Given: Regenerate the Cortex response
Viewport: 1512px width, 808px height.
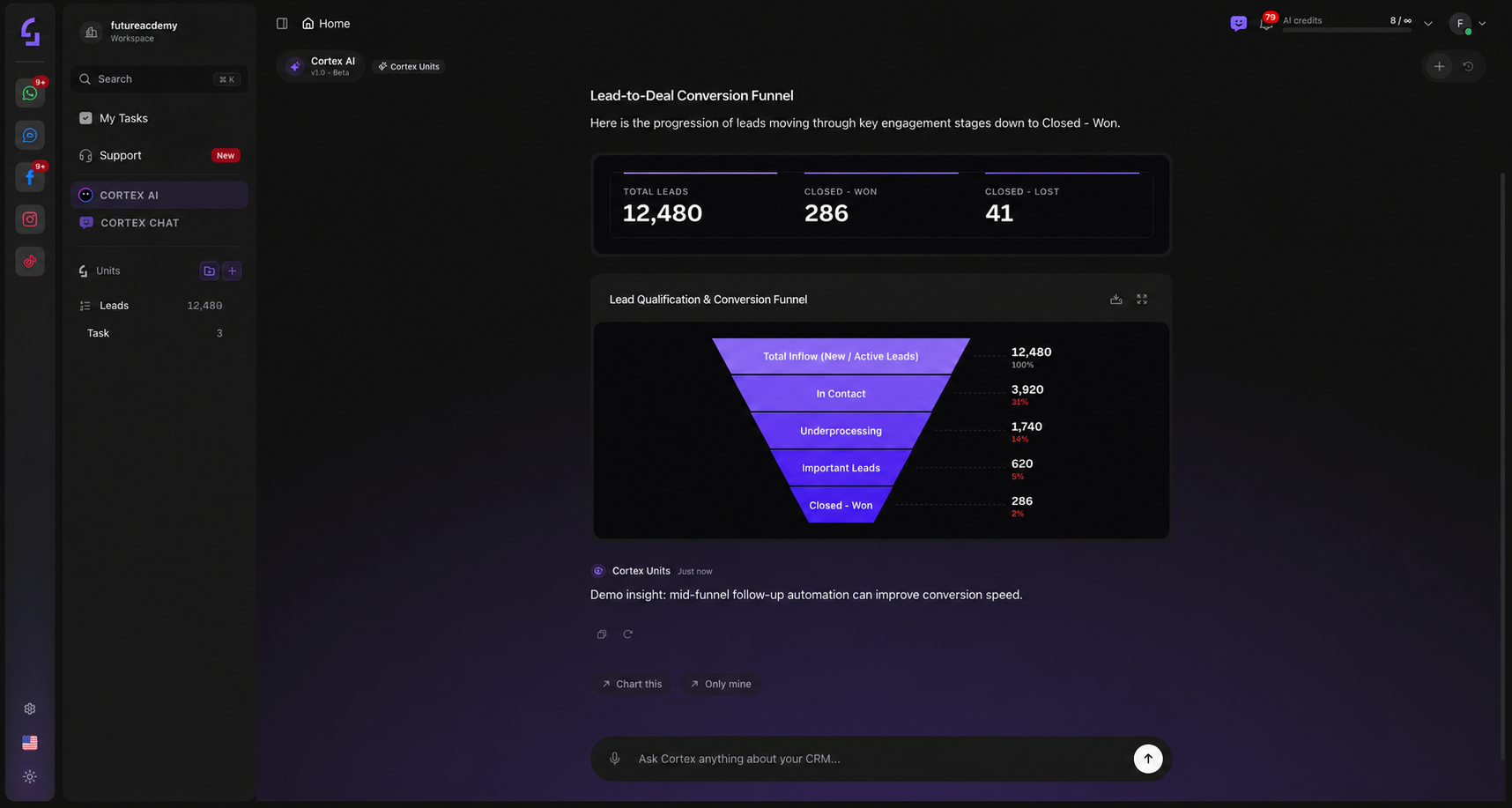Looking at the screenshot, I should coord(628,634).
